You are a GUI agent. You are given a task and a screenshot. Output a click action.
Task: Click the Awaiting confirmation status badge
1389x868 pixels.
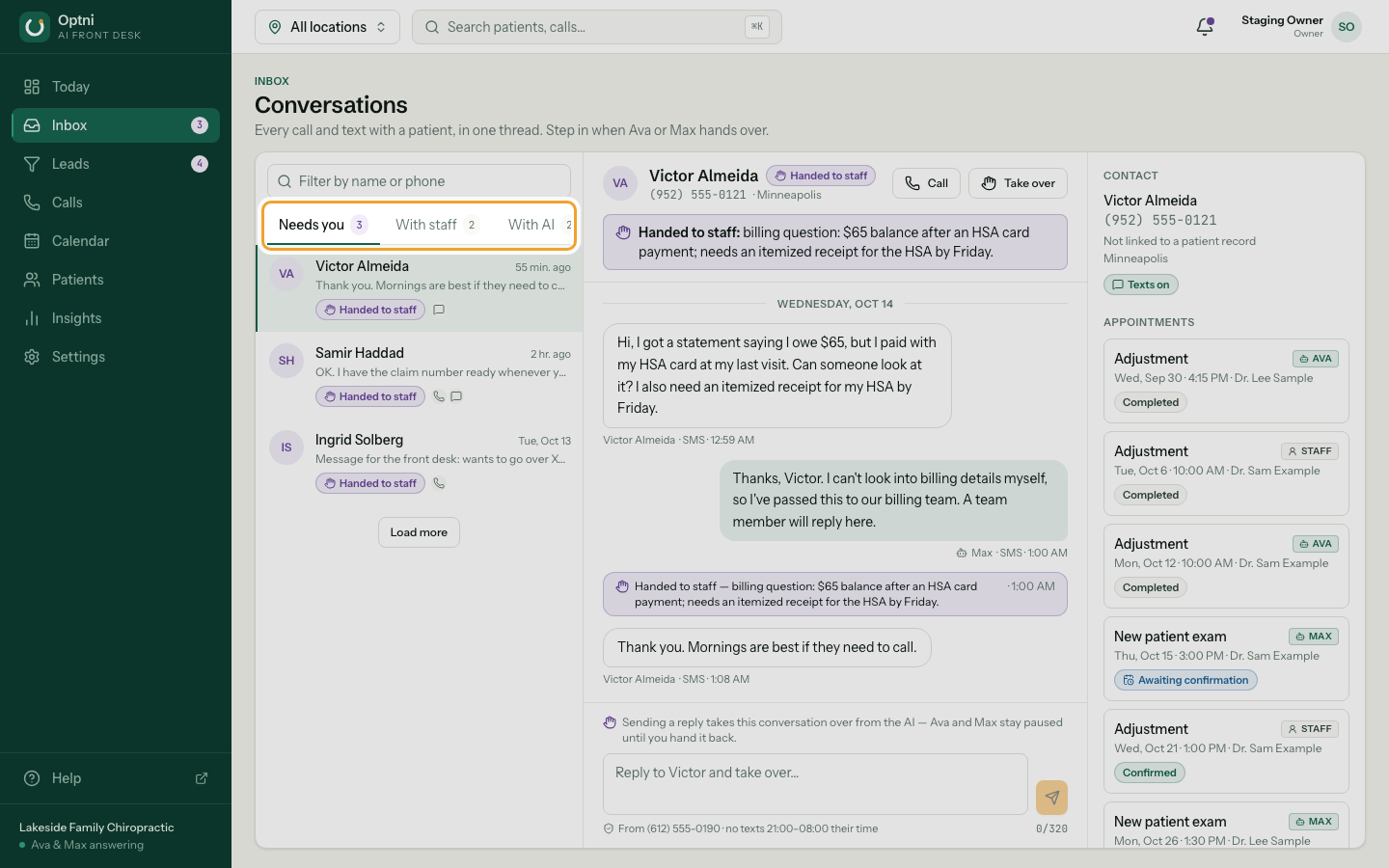coord(1185,680)
